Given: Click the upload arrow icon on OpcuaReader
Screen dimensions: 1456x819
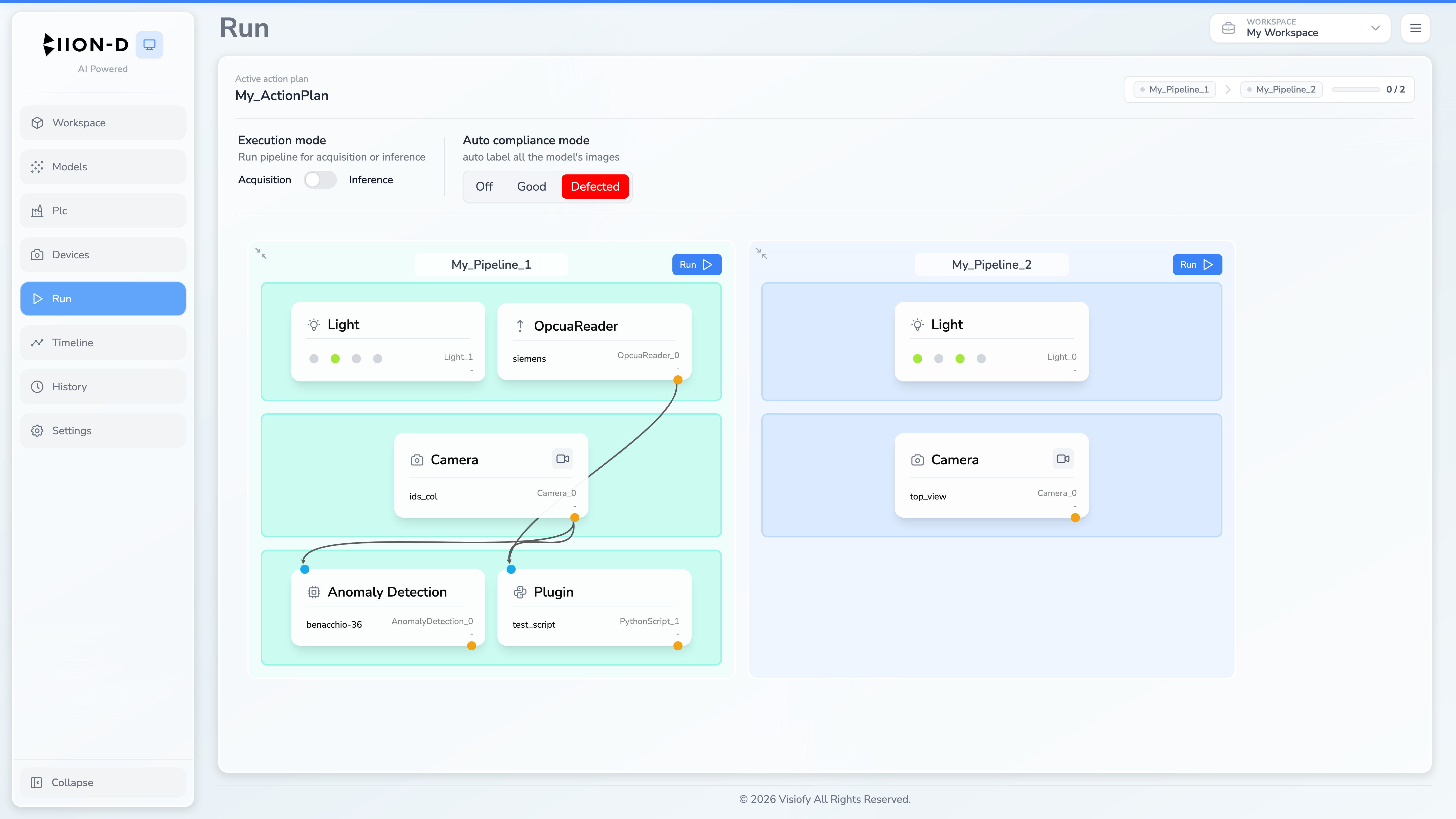Looking at the screenshot, I should [x=520, y=326].
